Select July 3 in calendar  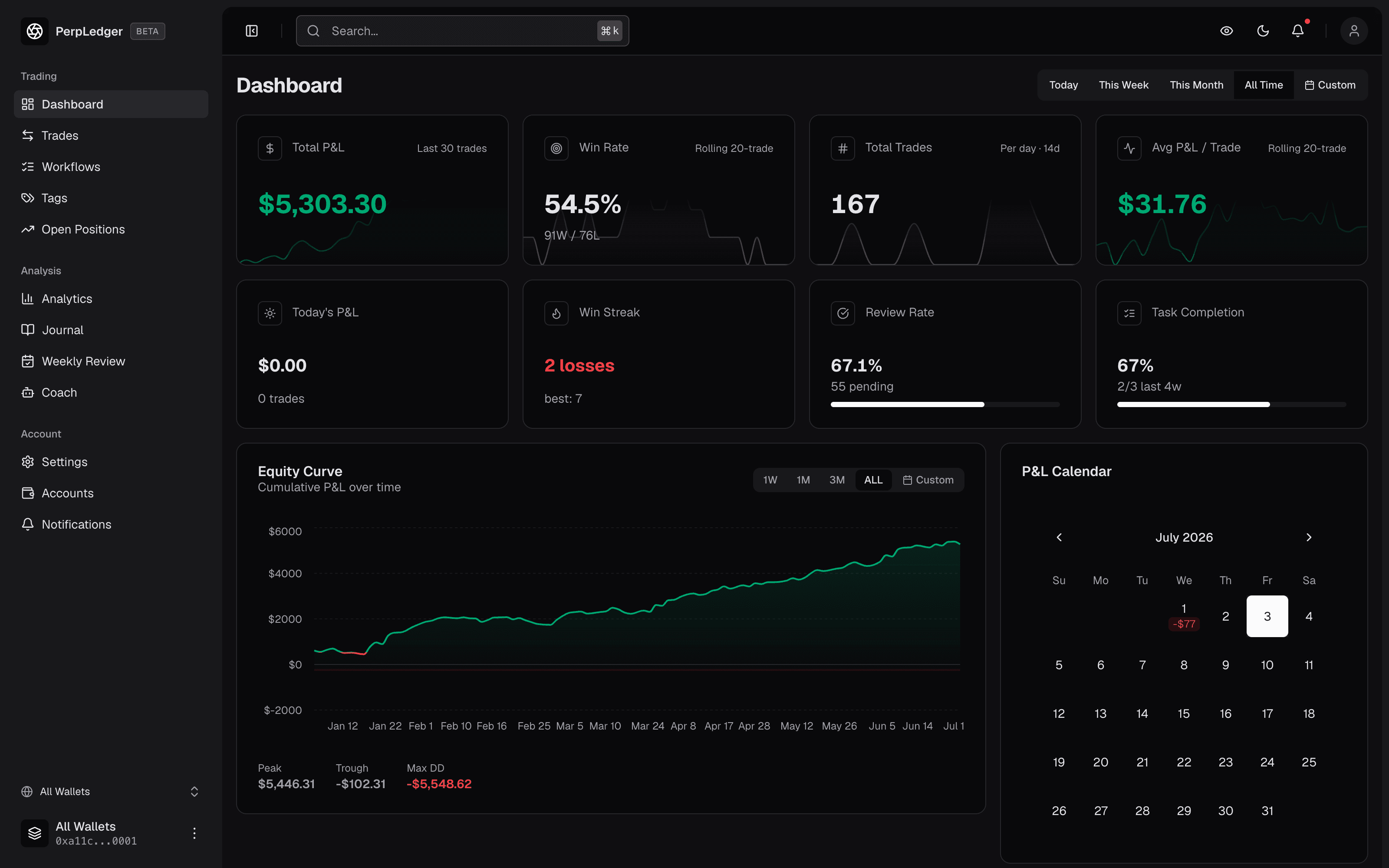[1267, 616]
